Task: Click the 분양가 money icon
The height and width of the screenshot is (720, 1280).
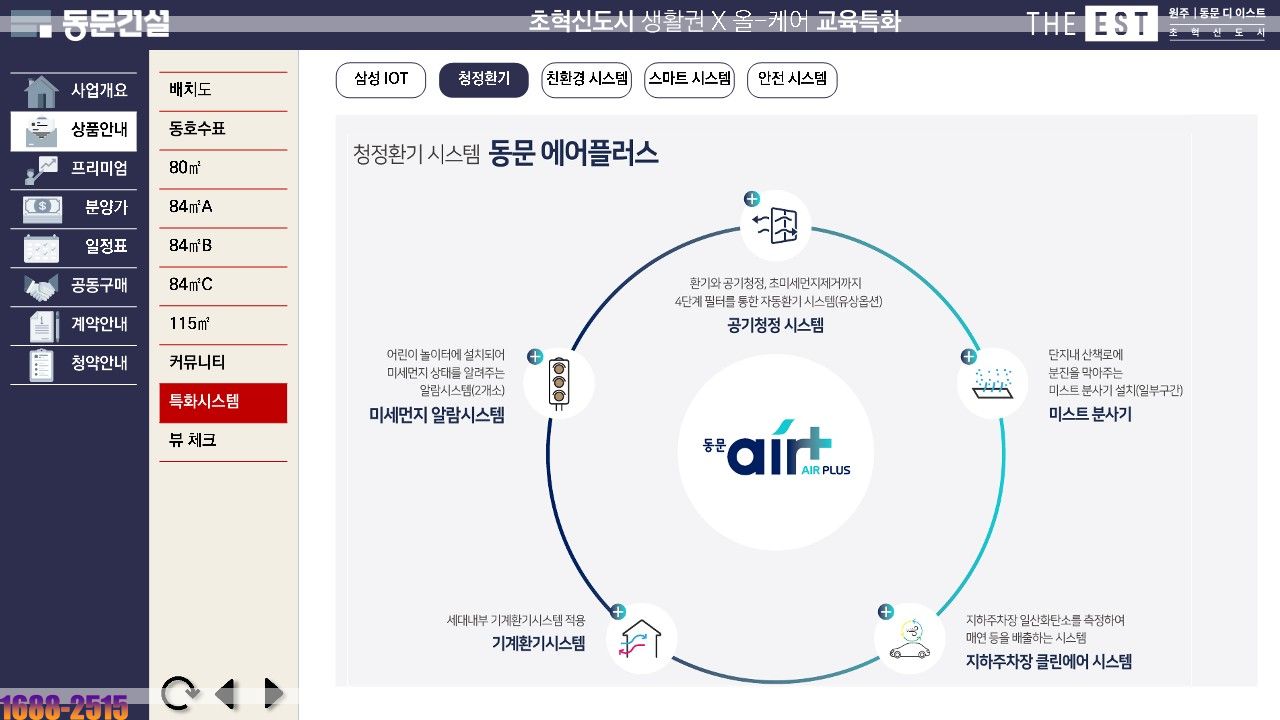Action: pos(42,208)
